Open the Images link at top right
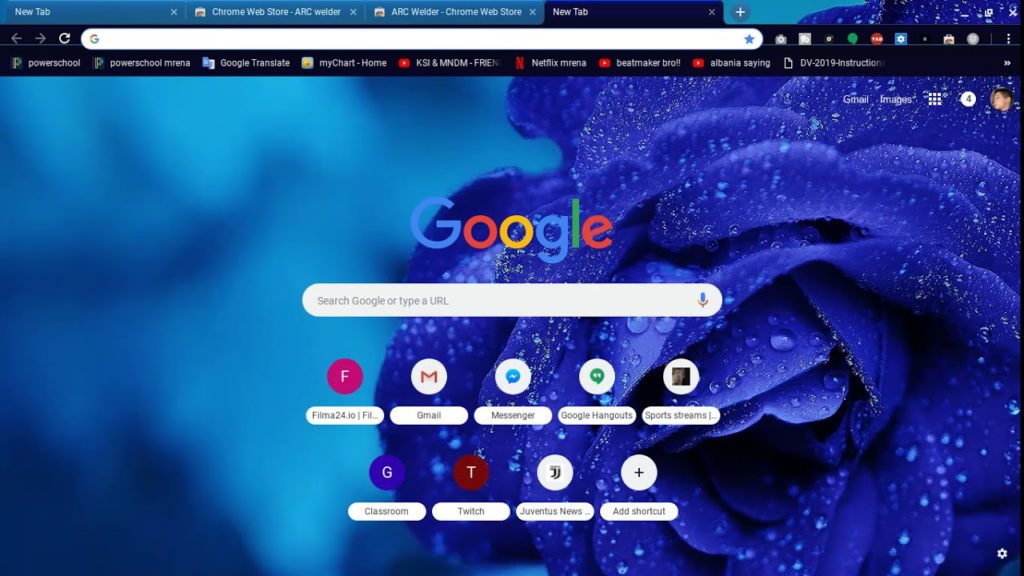The width and height of the screenshot is (1024, 576). 895,99
